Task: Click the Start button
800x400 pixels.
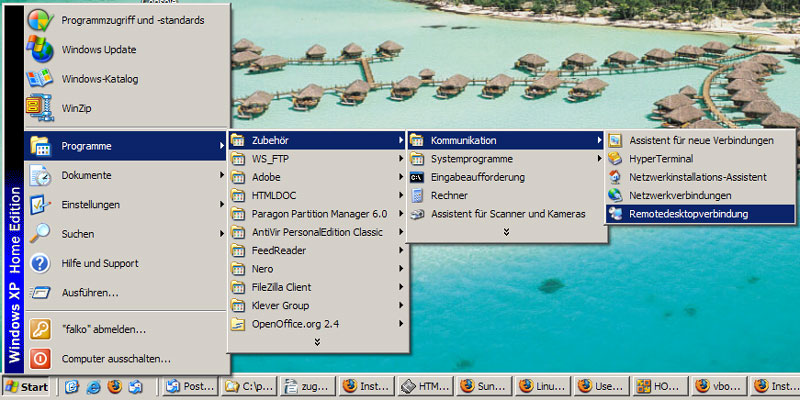Action: click(x=26, y=387)
